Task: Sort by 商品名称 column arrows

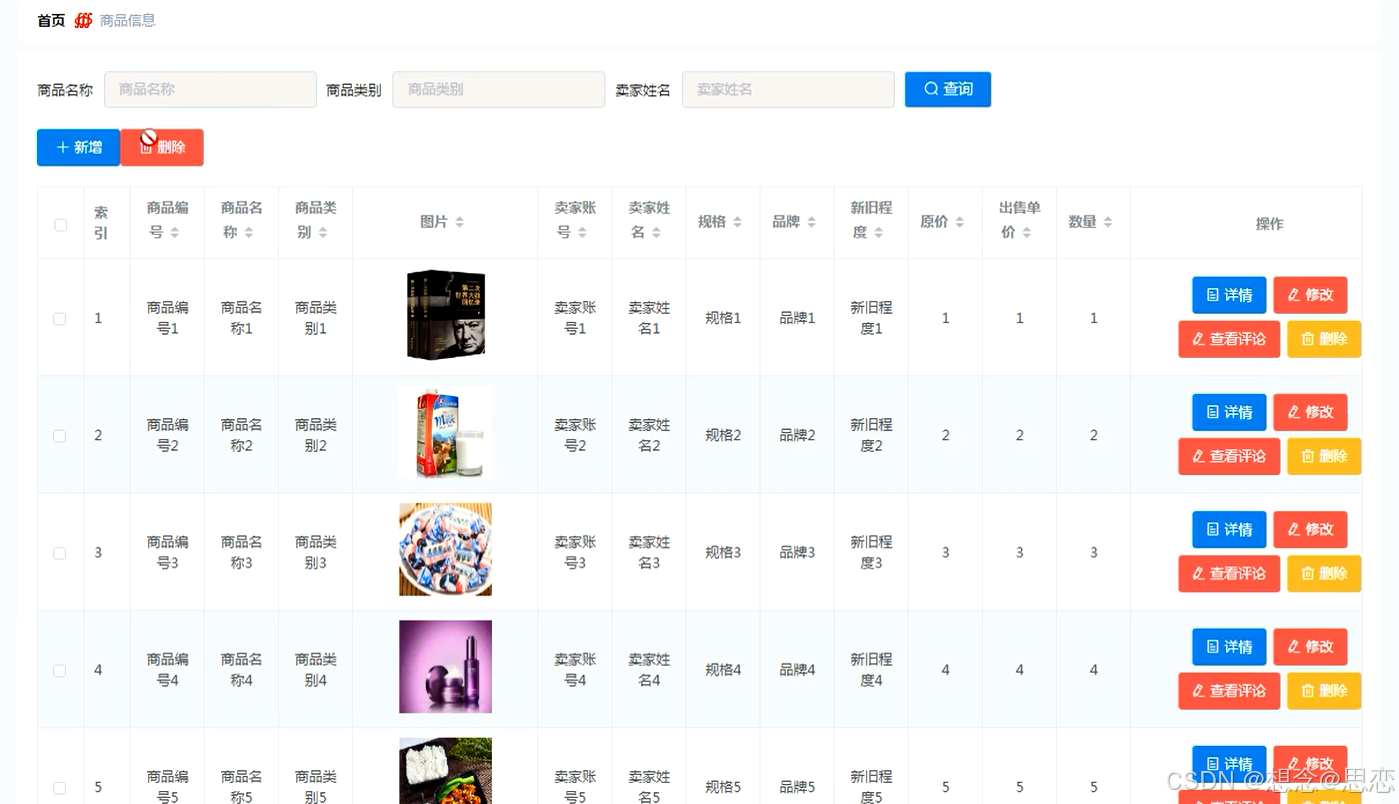Action: [248, 232]
